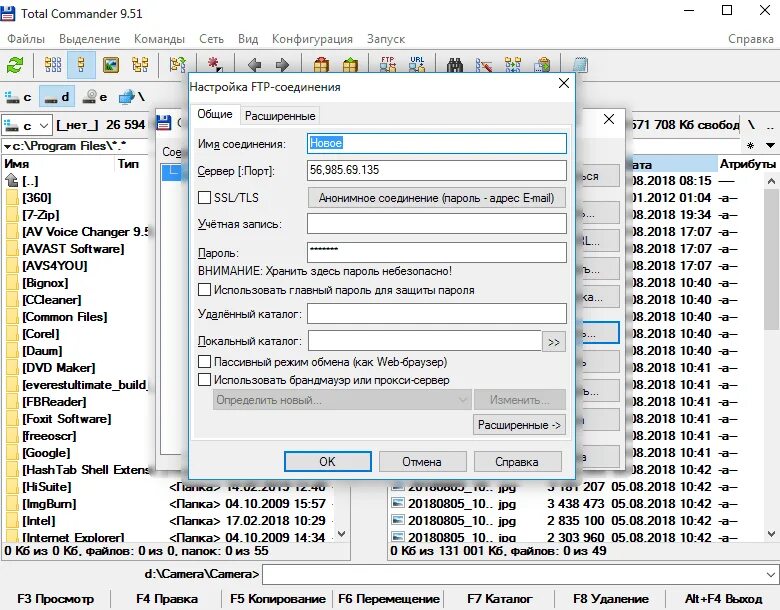
Task: Click the left panel scrollbar down arrow
Action: (342, 534)
